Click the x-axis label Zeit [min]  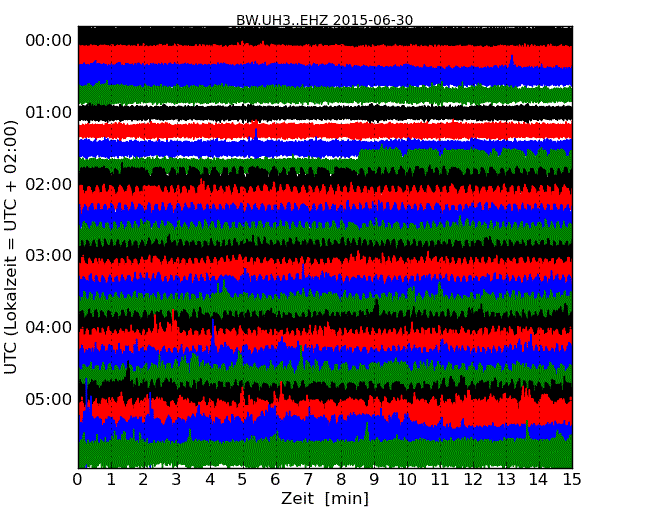325,498
